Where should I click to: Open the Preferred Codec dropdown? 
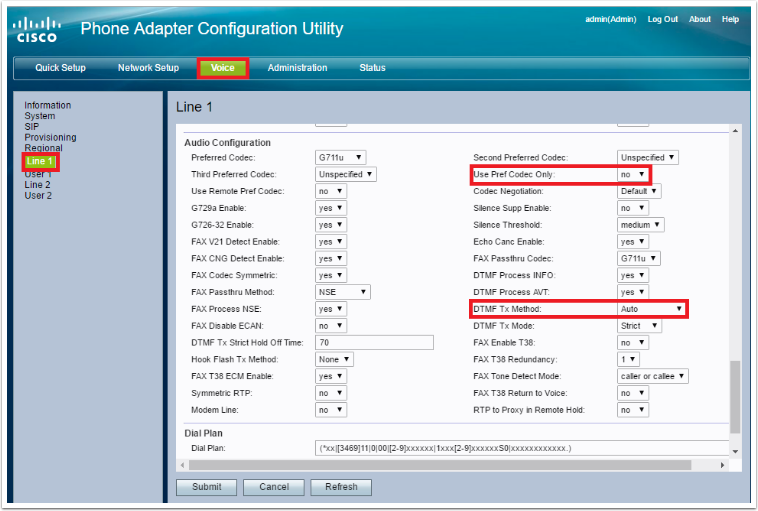click(x=340, y=158)
